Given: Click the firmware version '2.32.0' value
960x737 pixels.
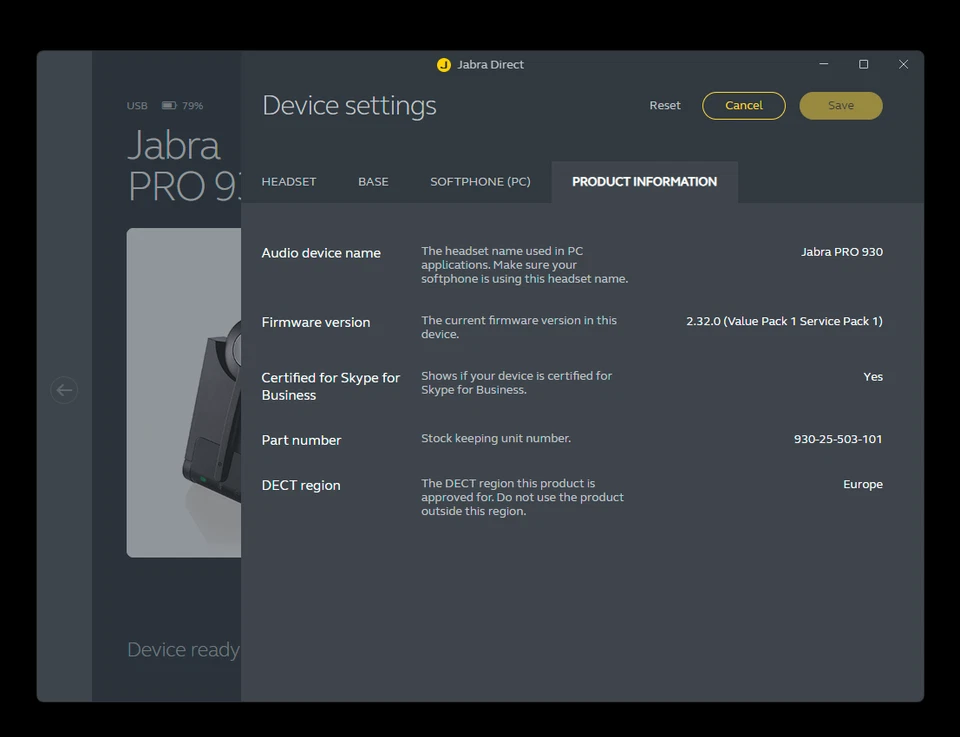Looking at the screenshot, I should pos(784,321).
